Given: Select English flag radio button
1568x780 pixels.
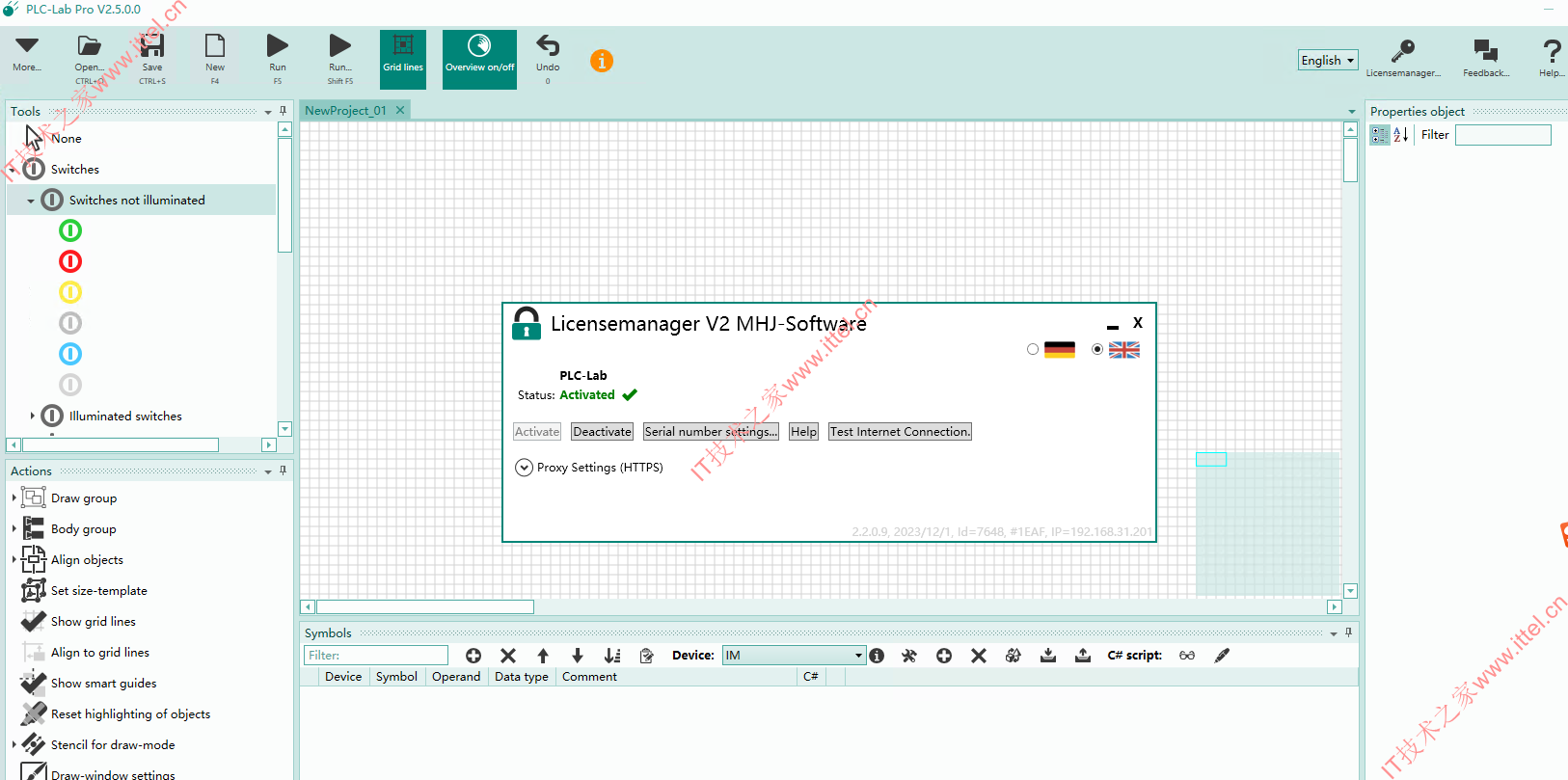Looking at the screenshot, I should coord(1097,349).
